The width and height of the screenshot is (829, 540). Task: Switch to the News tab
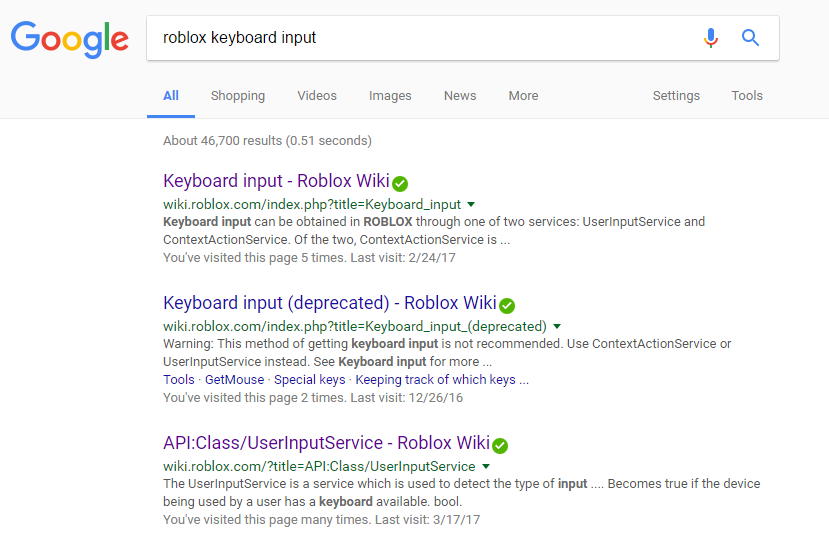point(460,96)
